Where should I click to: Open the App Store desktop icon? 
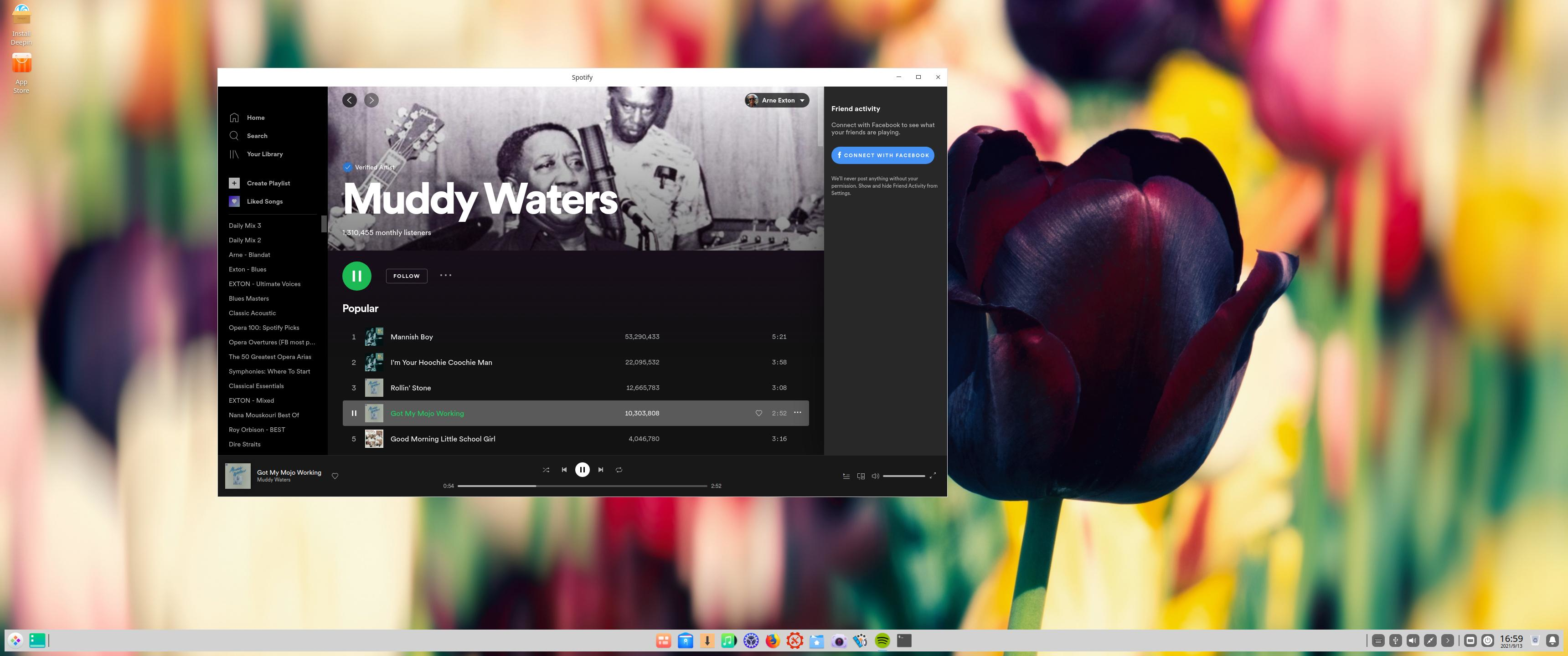[21, 73]
